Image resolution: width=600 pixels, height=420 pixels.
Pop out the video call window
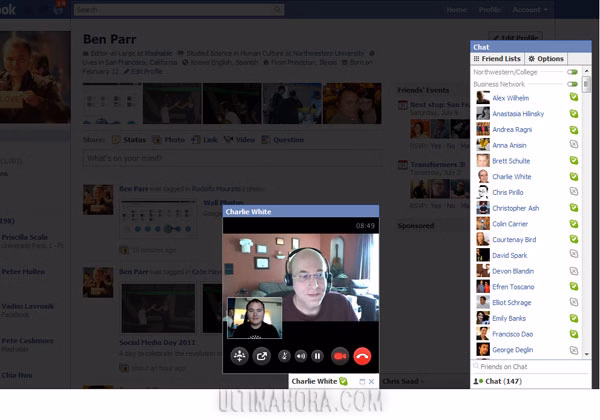[x=262, y=355]
